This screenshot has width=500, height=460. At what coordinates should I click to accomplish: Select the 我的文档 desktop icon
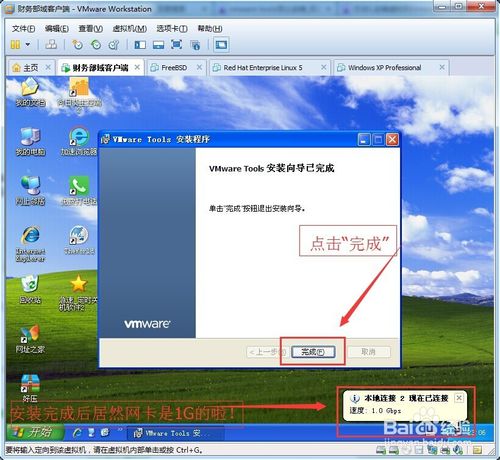pos(30,92)
